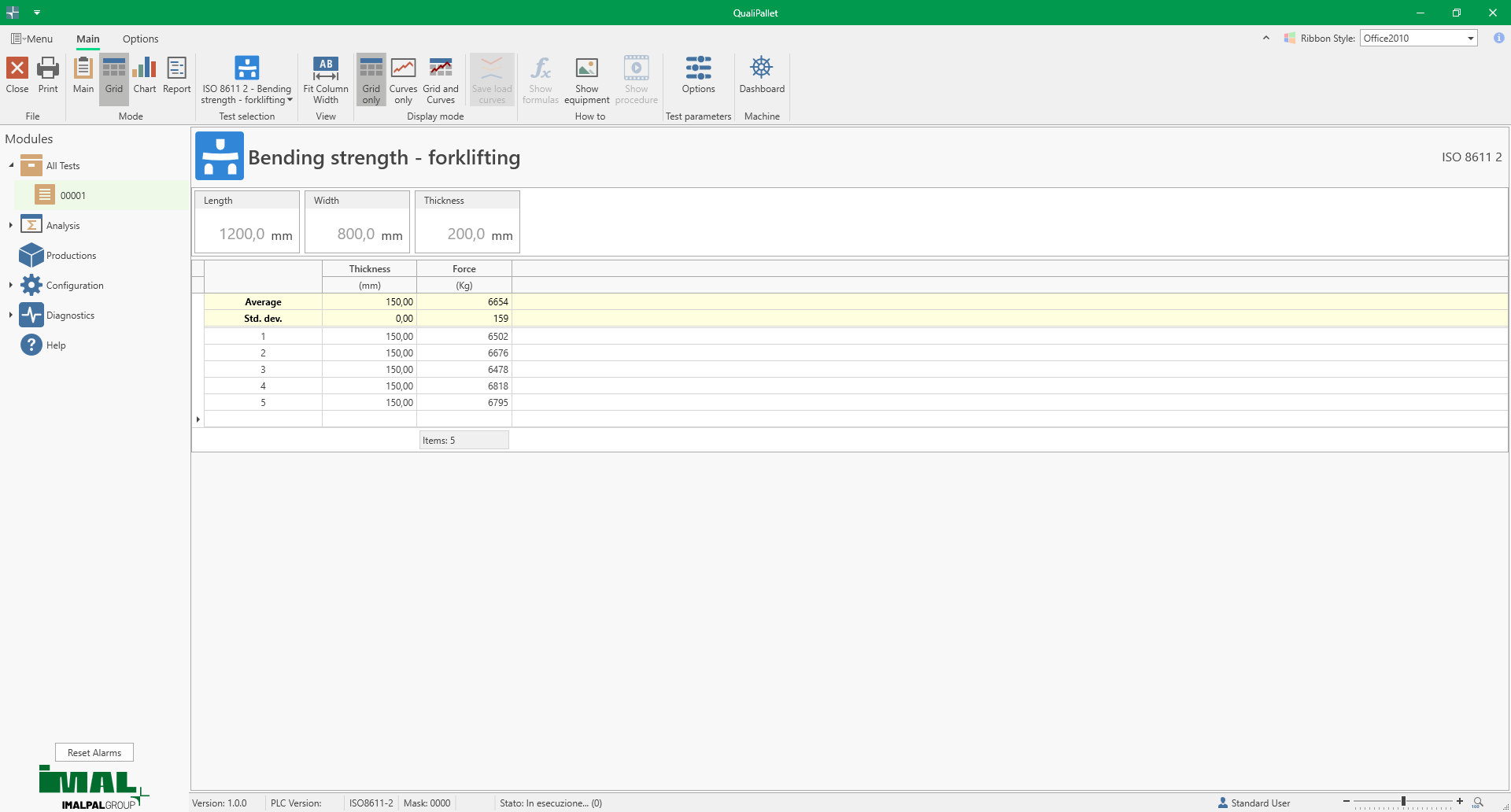Click Fit Column Width
Screen dimensions: 1511x812
[x=326, y=79]
